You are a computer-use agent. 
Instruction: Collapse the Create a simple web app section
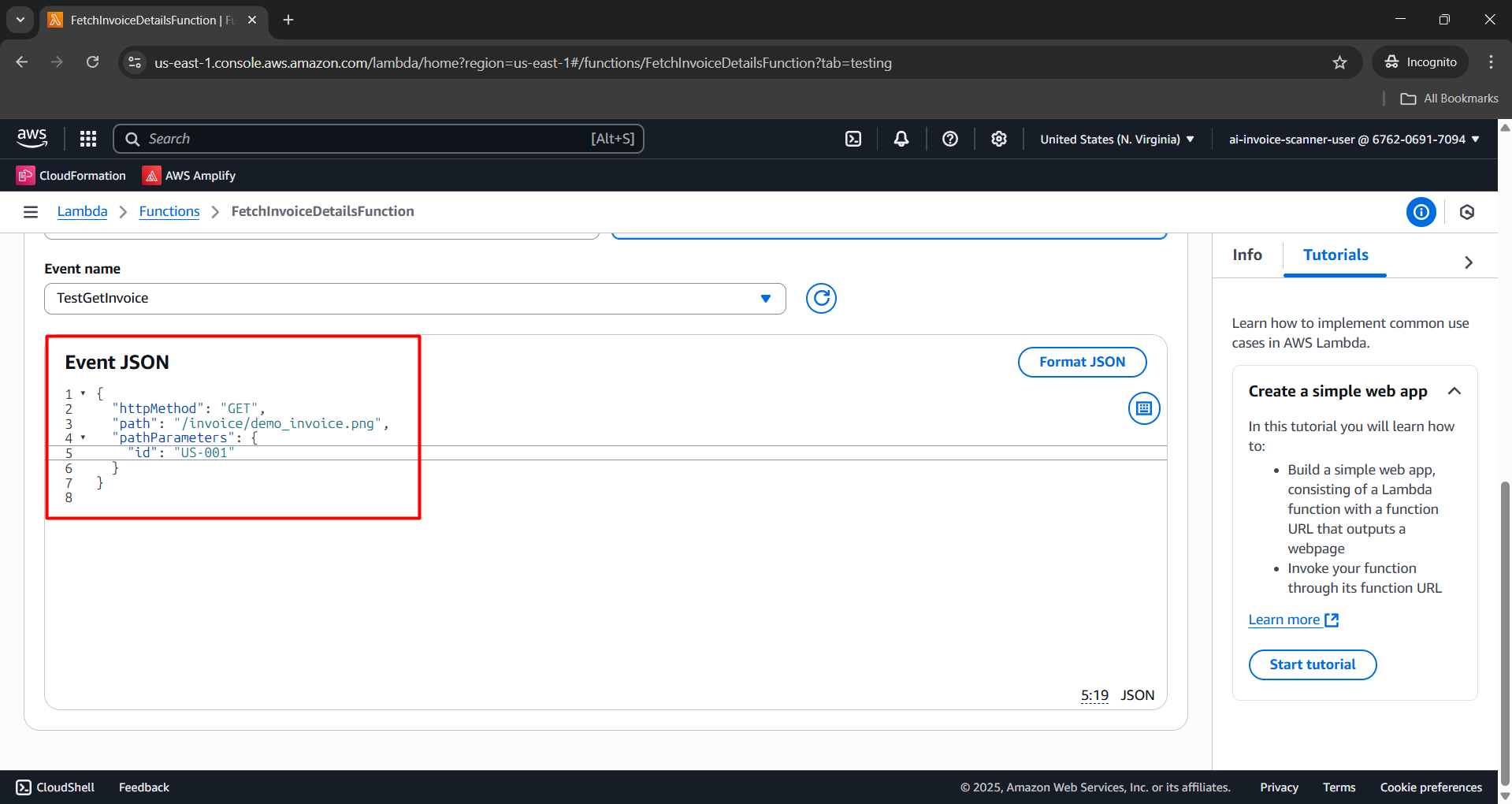point(1454,391)
